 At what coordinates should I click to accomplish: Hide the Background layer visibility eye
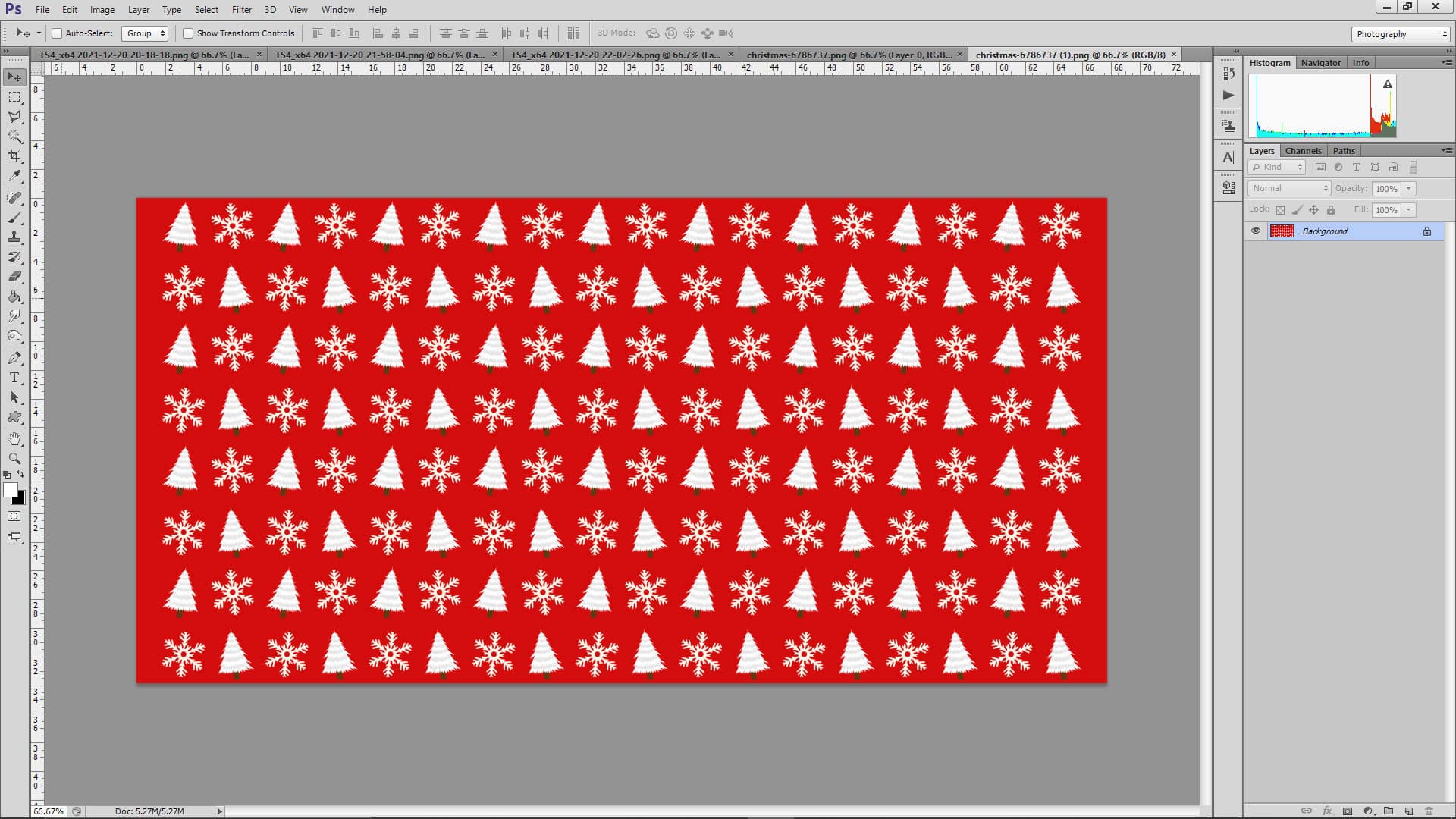pos(1256,231)
